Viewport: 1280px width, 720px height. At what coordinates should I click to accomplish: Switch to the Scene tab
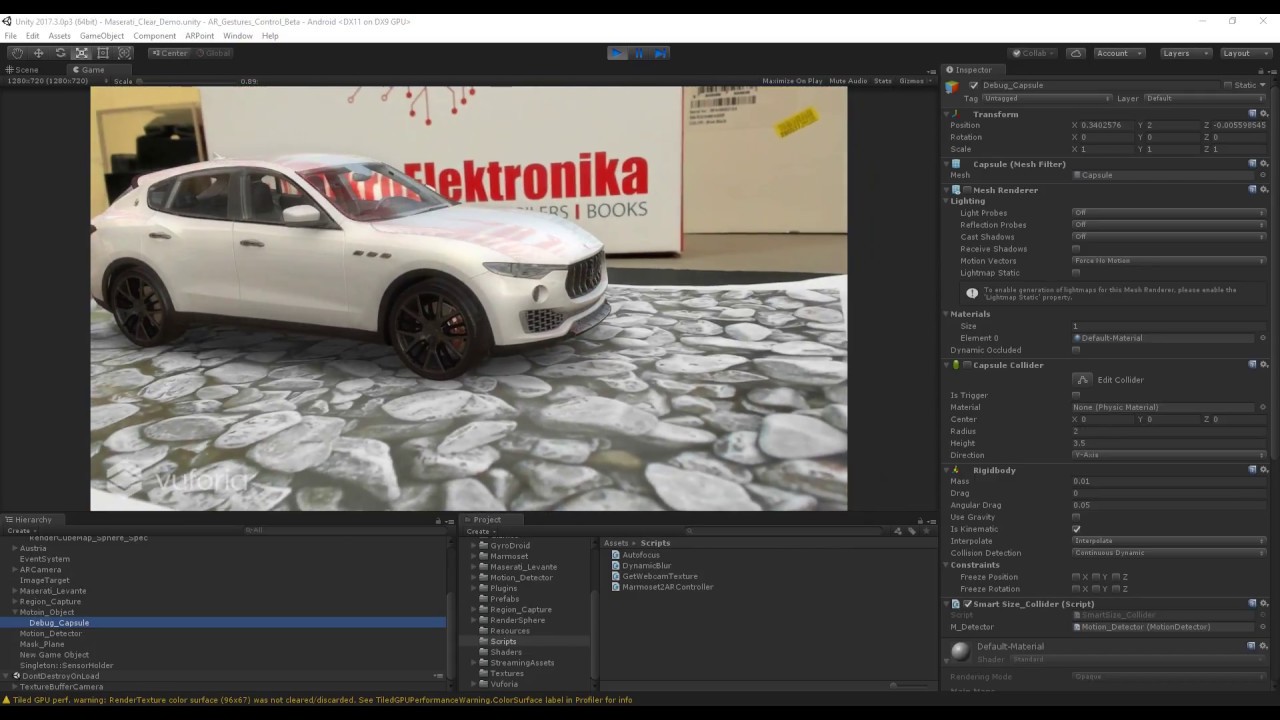(22, 70)
